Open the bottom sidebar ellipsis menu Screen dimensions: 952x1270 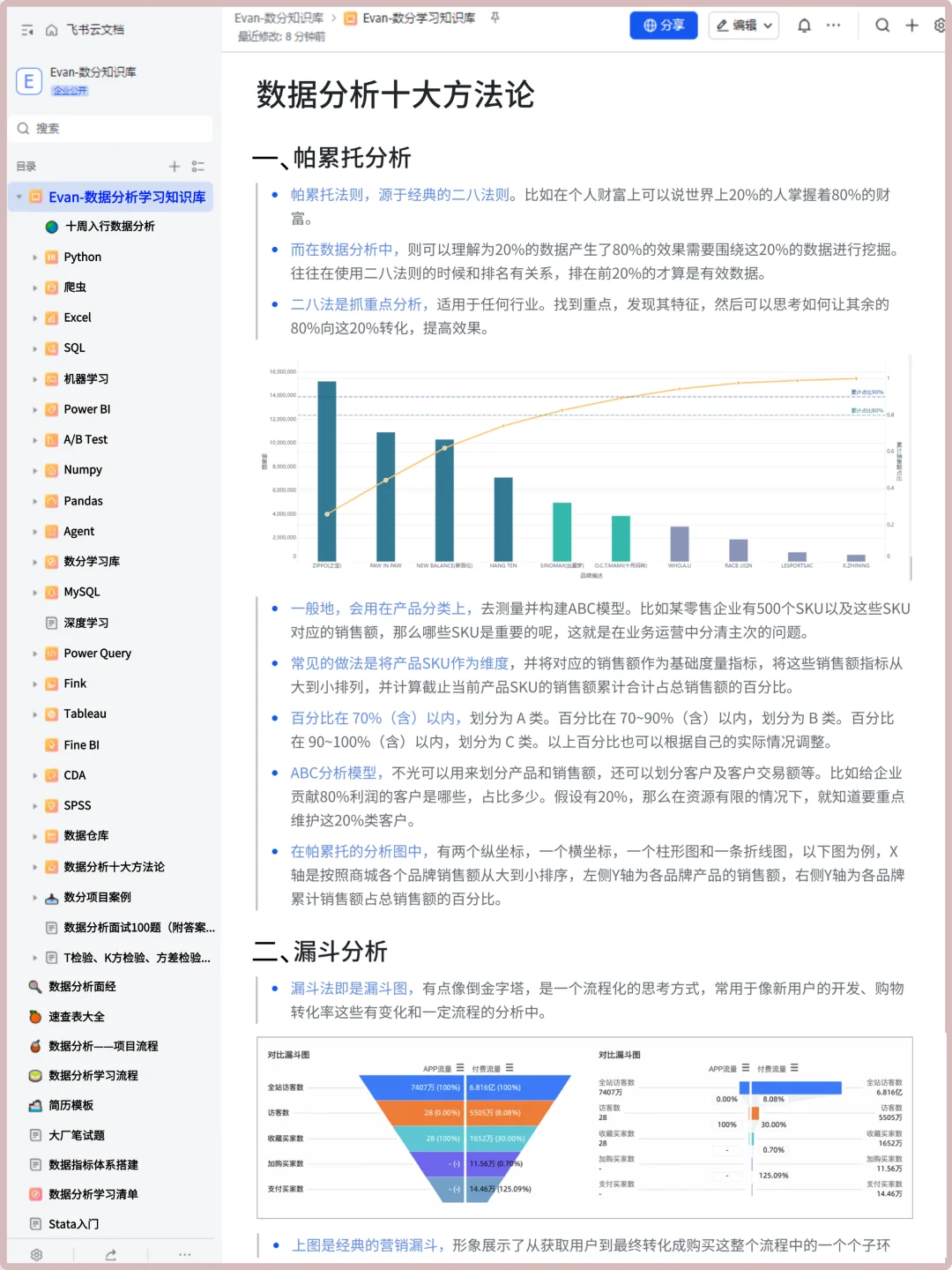(x=184, y=1254)
